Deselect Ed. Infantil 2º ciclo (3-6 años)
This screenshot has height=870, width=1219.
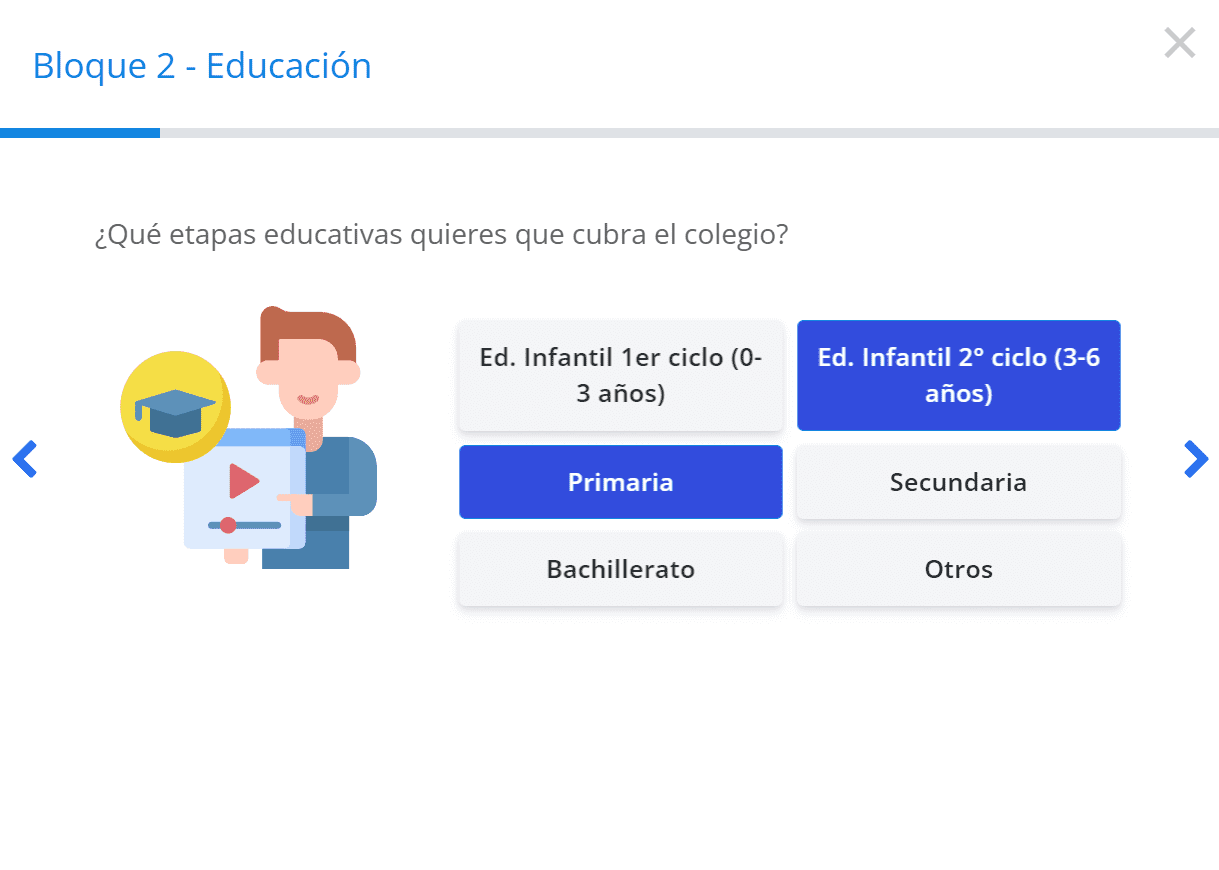(958, 376)
